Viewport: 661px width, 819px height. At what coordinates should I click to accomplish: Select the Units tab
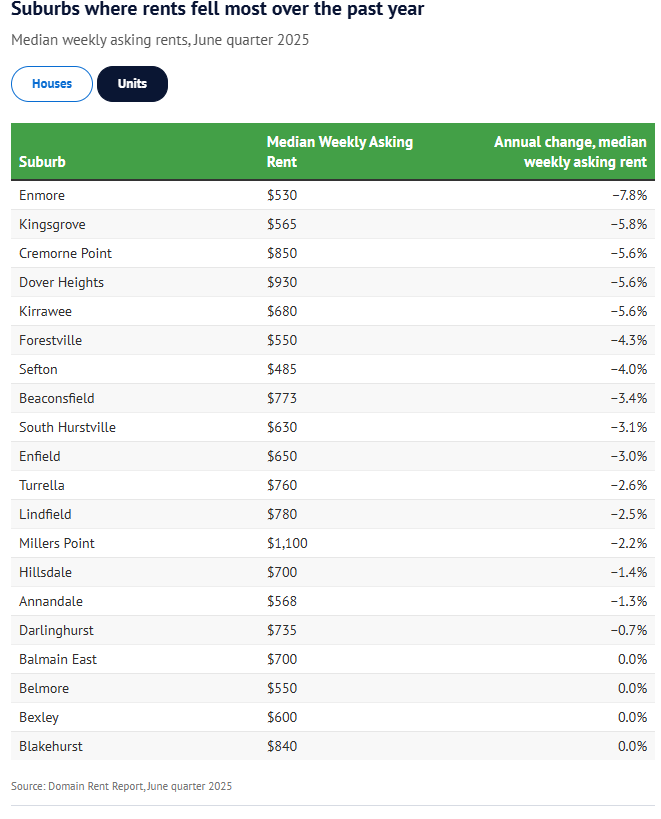click(x=132, y=84)
